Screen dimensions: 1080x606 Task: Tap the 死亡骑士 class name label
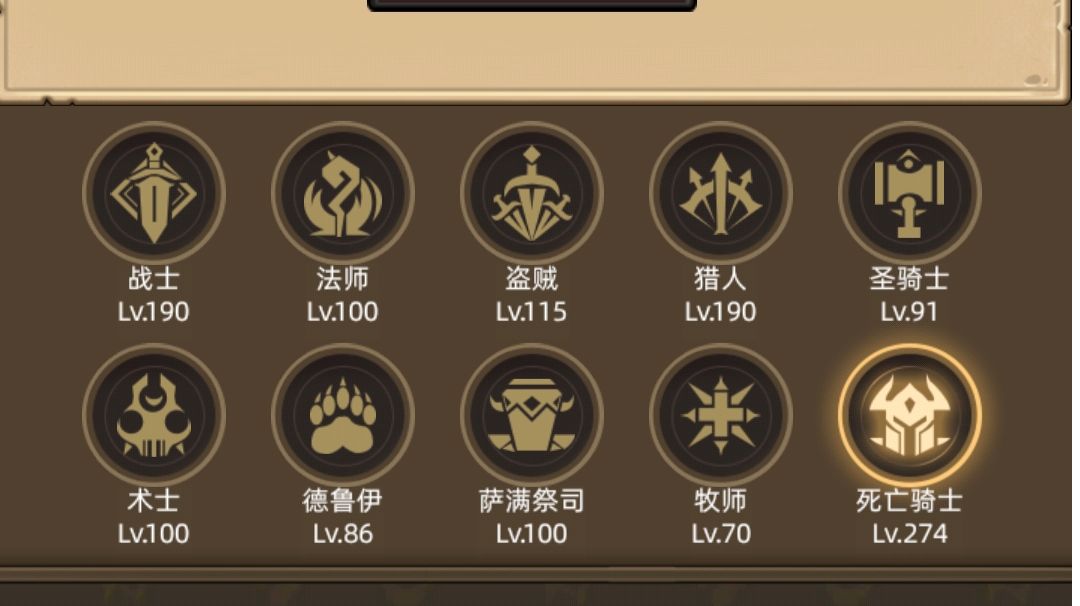pyautogui.click(x=910, y=501)
